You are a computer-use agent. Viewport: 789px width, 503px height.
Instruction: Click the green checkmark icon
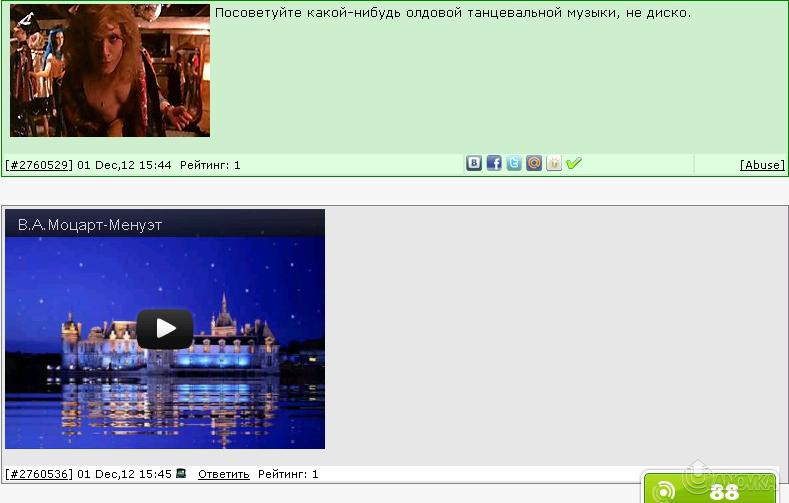tap(574, 164)
